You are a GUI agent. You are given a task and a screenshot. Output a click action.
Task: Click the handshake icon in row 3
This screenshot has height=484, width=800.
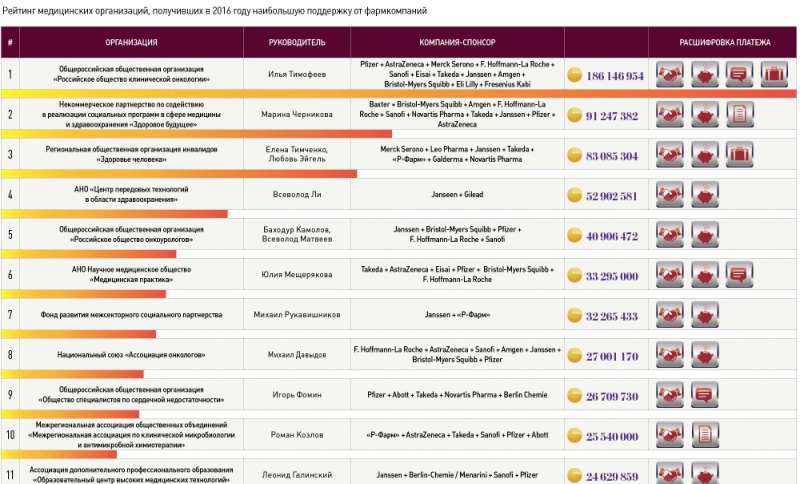(x=670, y=155)
